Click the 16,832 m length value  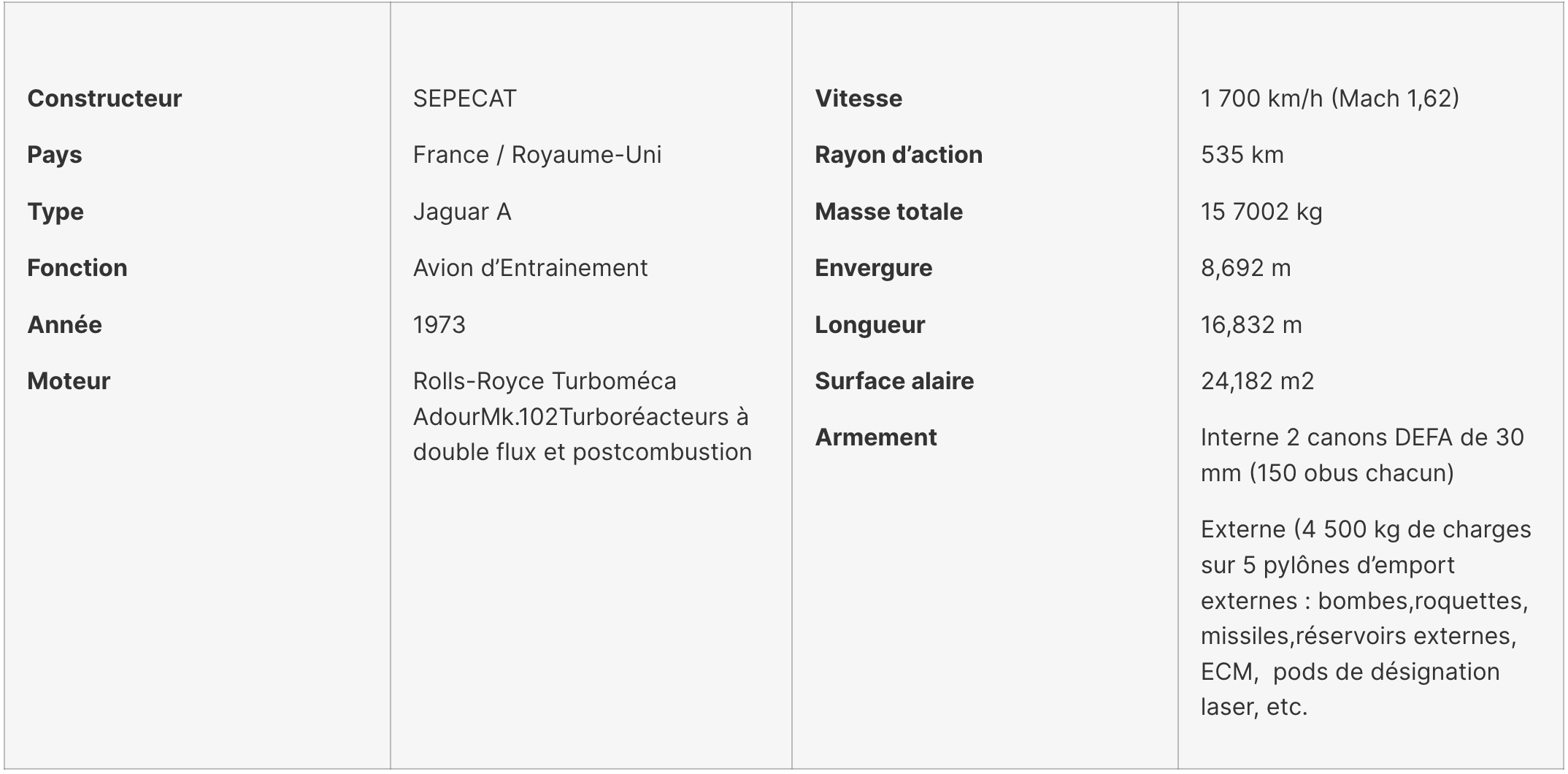pos(1251,325)
